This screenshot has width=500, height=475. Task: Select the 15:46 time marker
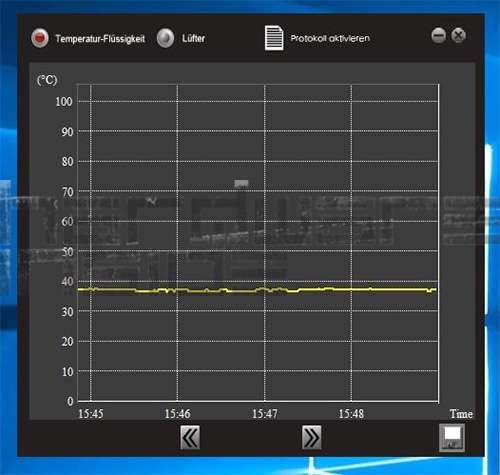coord(177,414)
